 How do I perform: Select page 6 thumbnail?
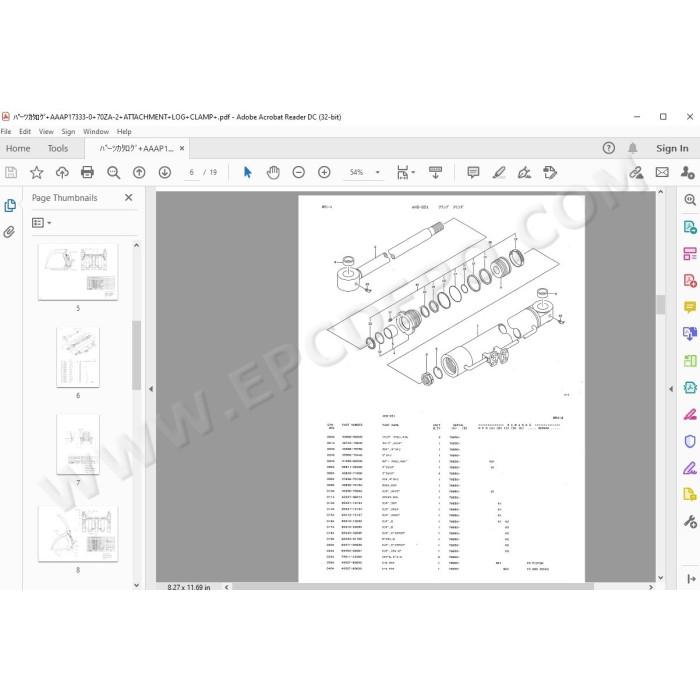(x=78, y=358)
